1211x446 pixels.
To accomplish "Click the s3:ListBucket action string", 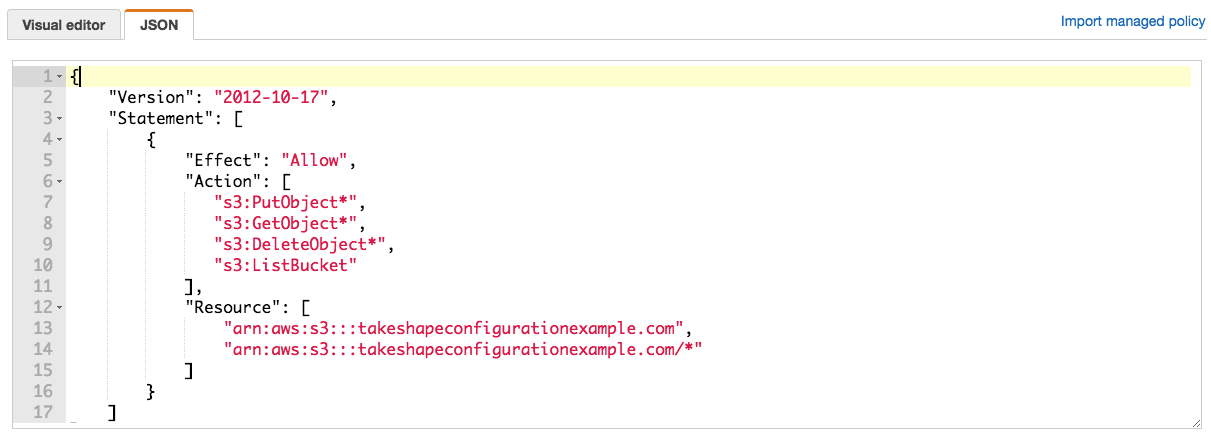I will tap(285, 266).
